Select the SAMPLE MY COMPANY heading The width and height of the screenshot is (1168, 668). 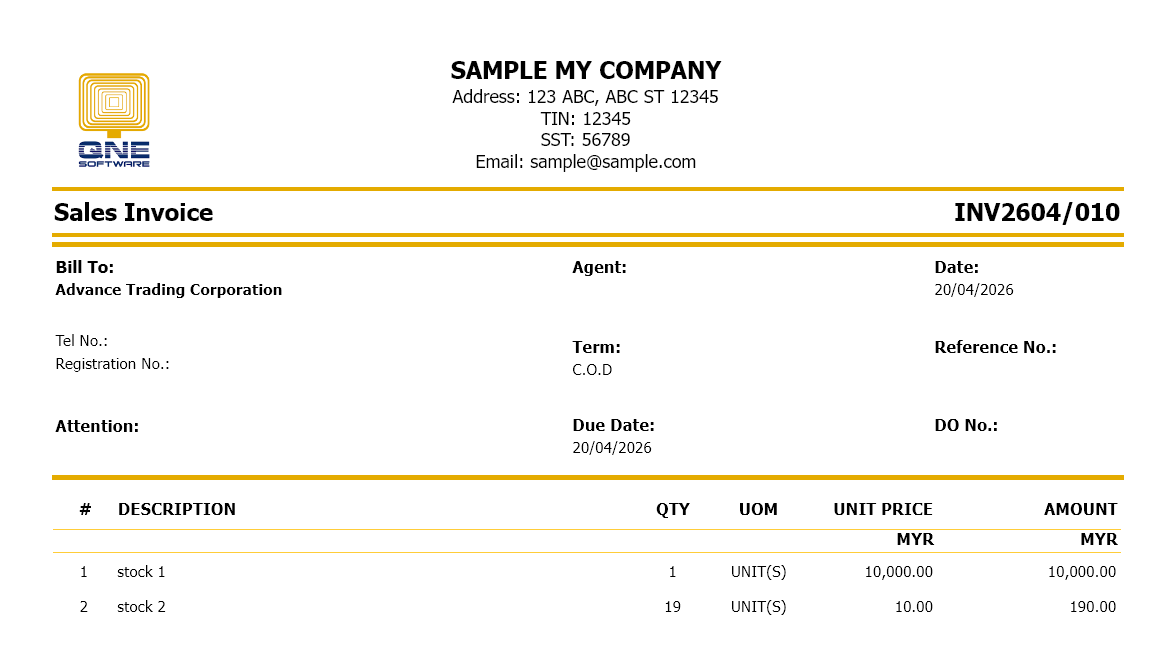point(585,71)
